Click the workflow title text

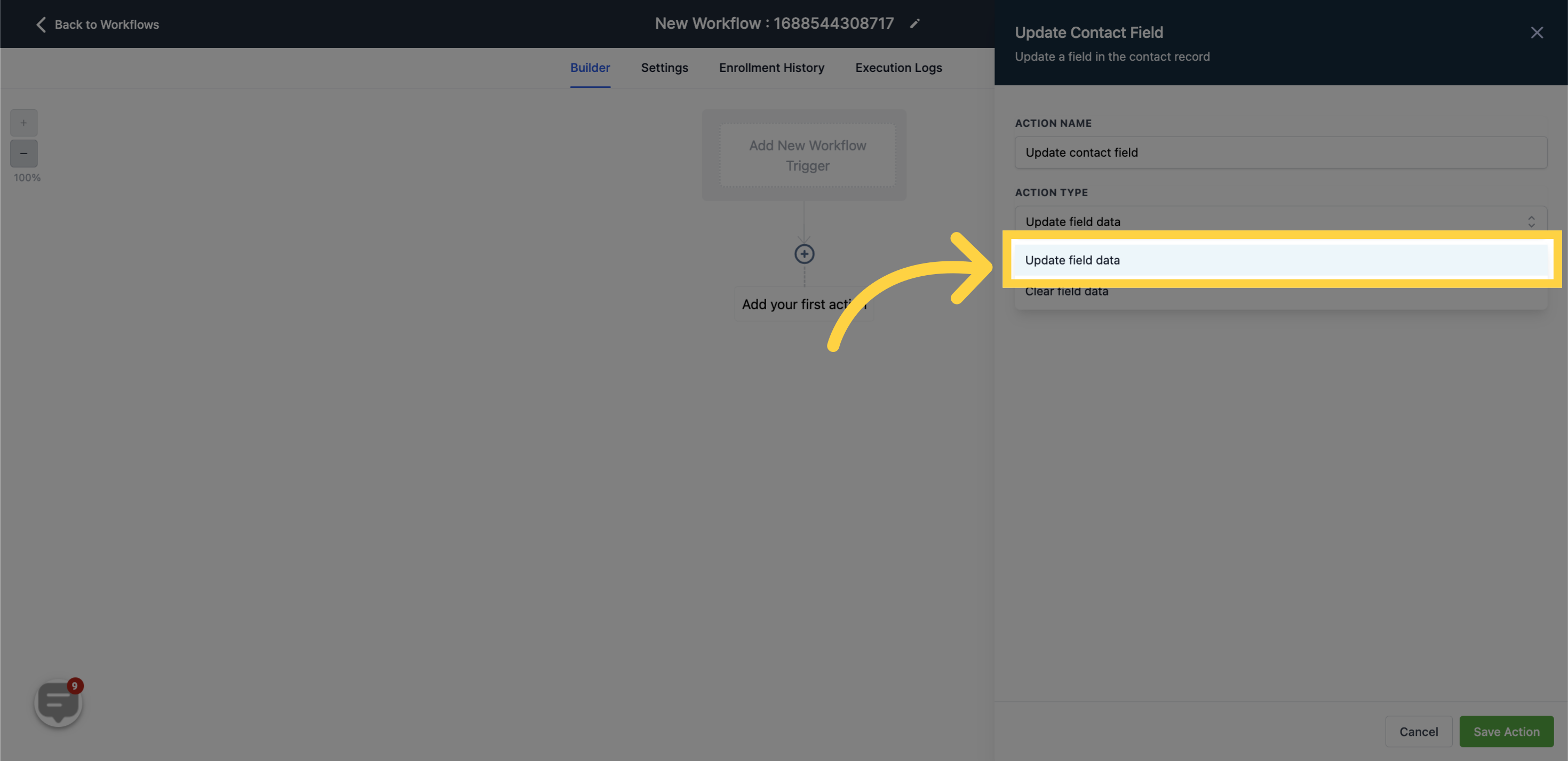774,23
